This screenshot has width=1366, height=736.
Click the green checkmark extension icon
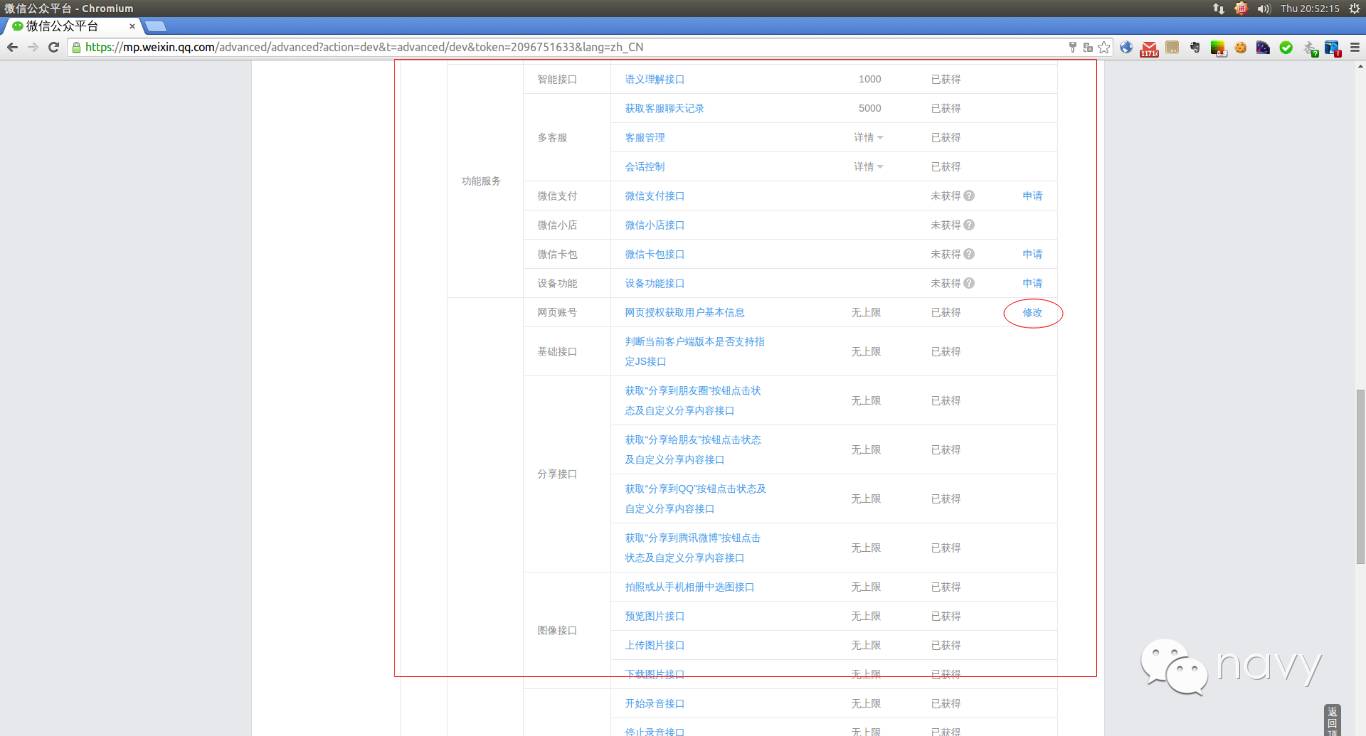tap(1286, 47)
